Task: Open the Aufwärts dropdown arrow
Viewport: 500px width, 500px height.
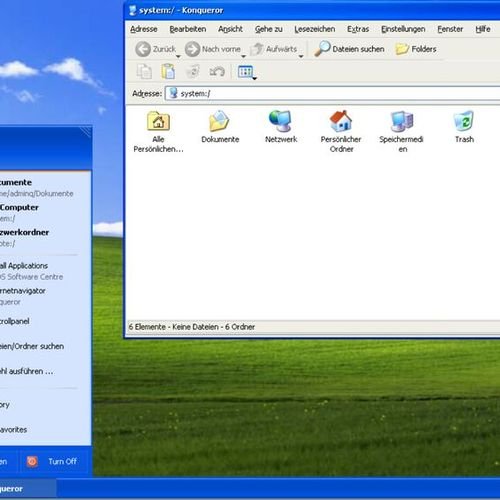Action: coord(301,56)
